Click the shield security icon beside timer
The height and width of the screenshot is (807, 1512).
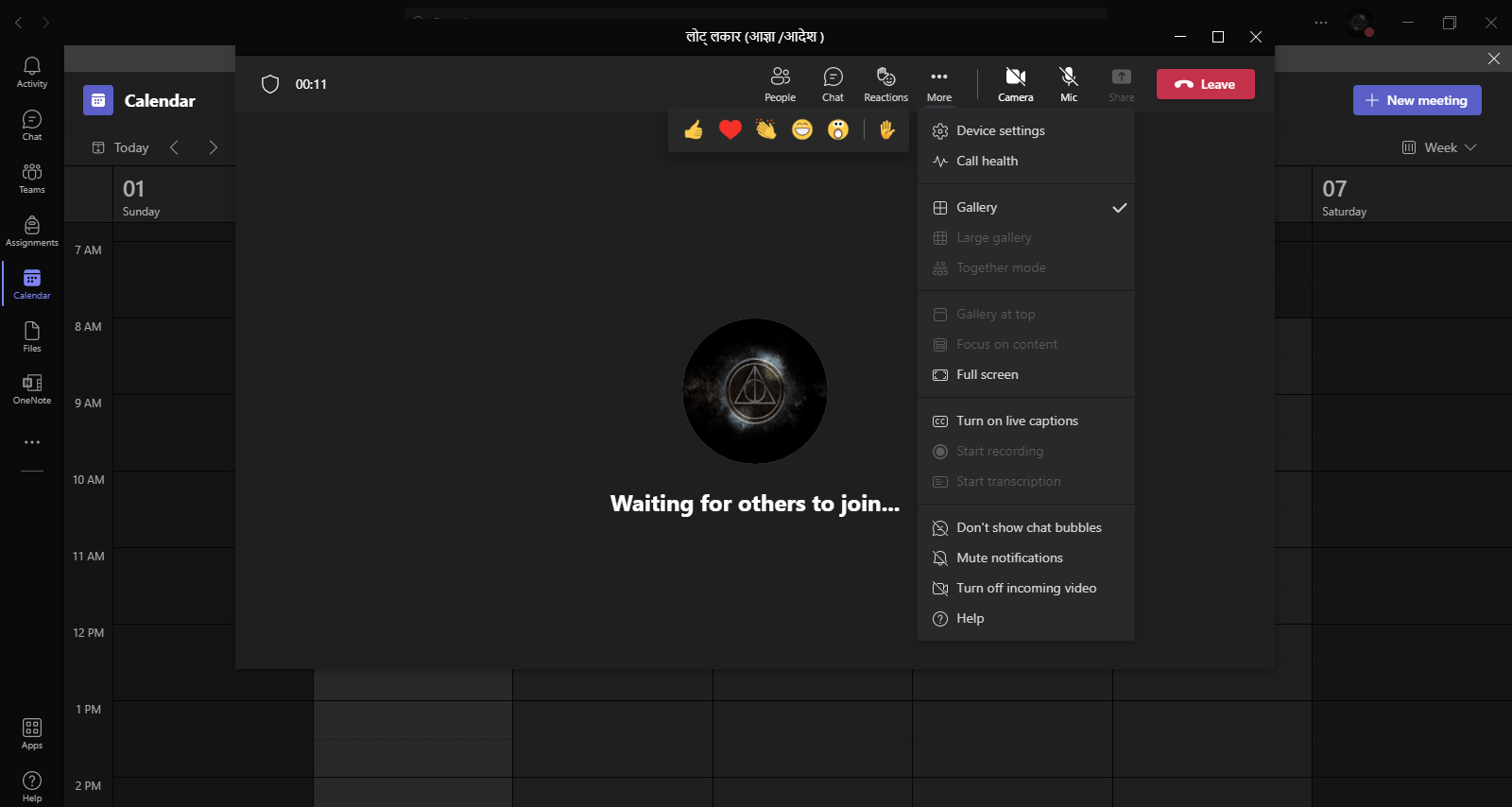(270, 84)
